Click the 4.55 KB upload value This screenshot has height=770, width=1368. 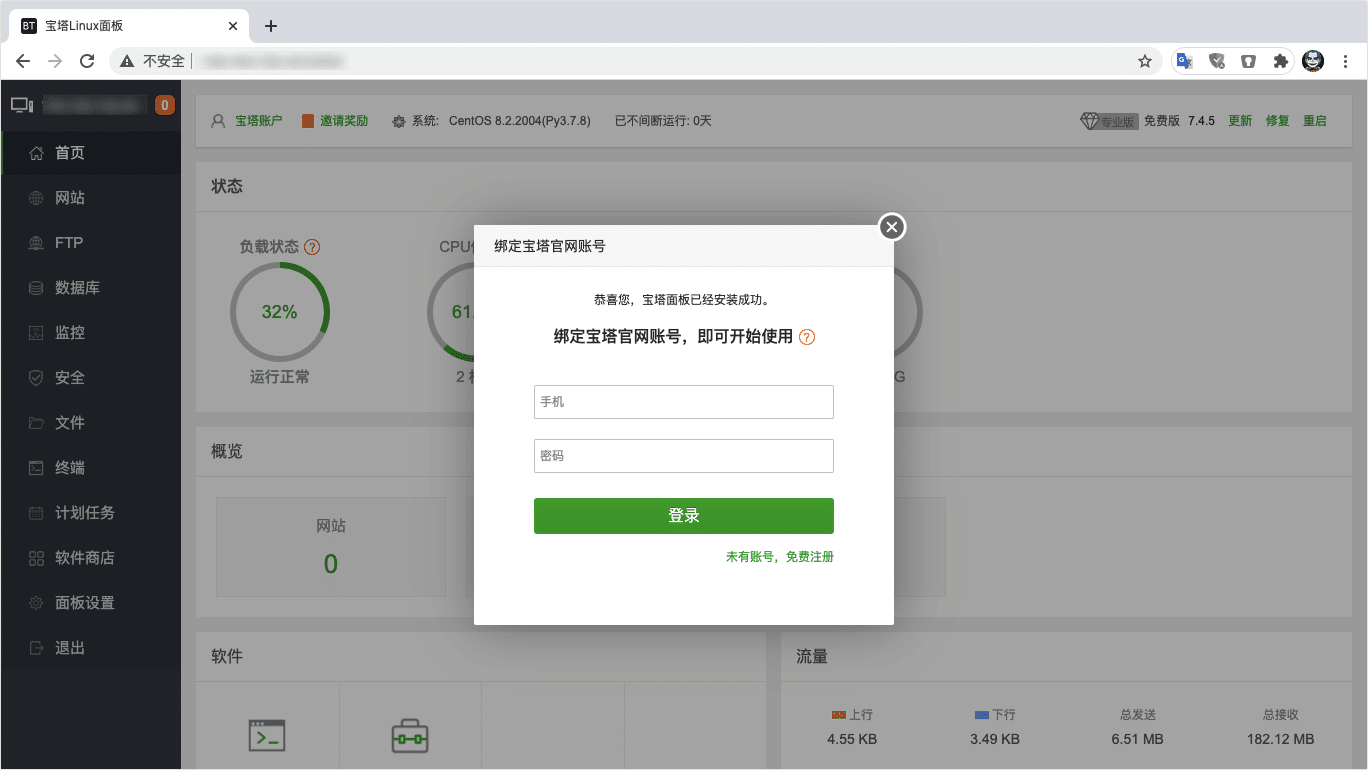coord(852,740)
